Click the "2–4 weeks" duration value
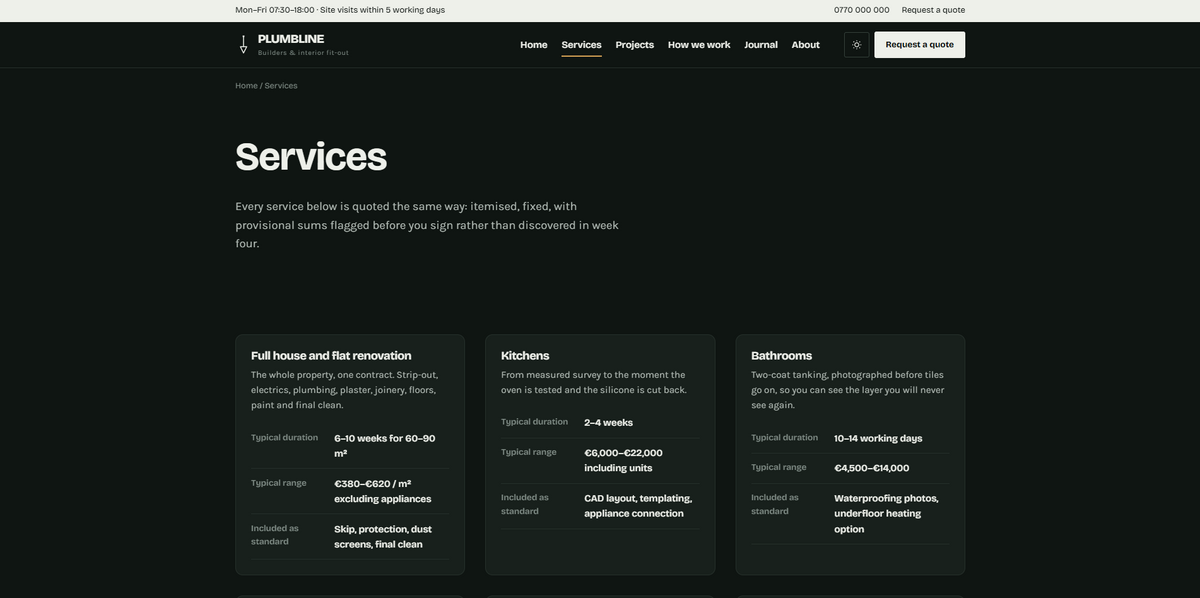This screenshot has height=598, width=1200. [x=608, y=423]
